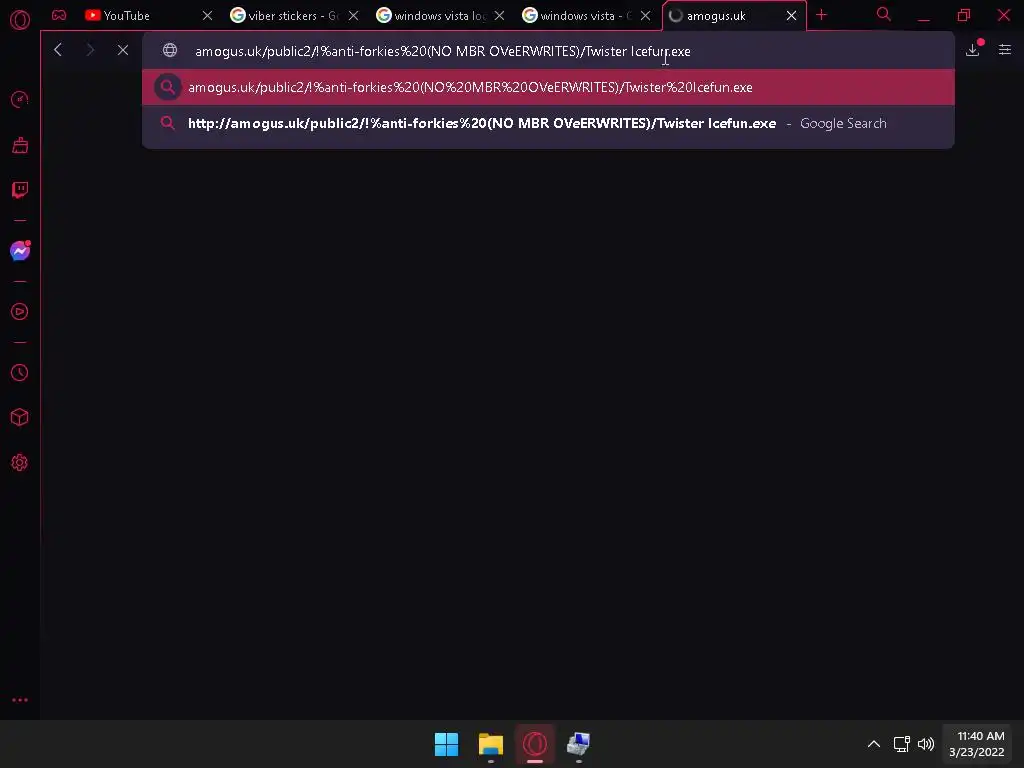Show hidden tray icons chevron

874,744
